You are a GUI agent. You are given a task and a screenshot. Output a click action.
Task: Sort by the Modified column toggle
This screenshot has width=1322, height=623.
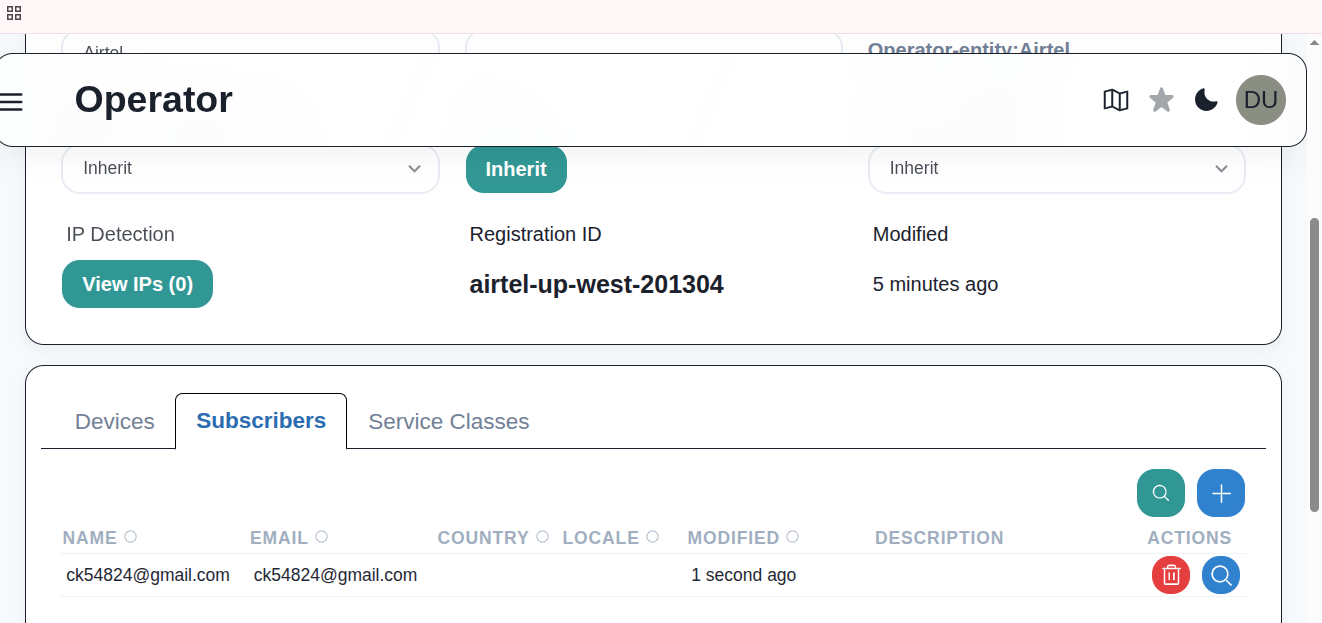point(792,537)
